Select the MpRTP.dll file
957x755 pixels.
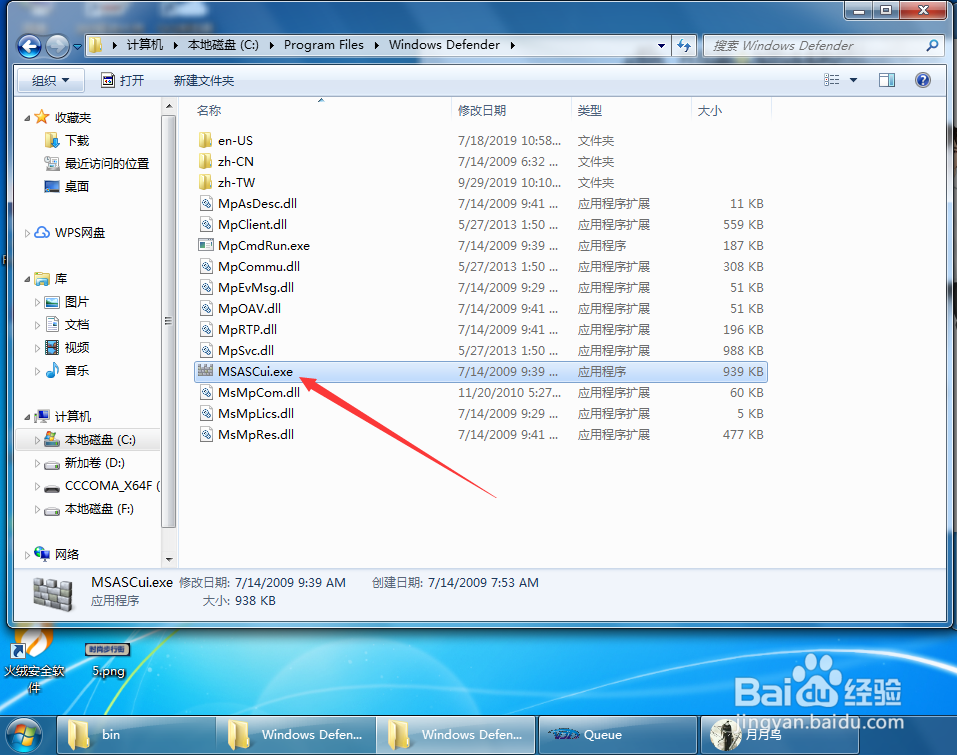pos(480,330)
